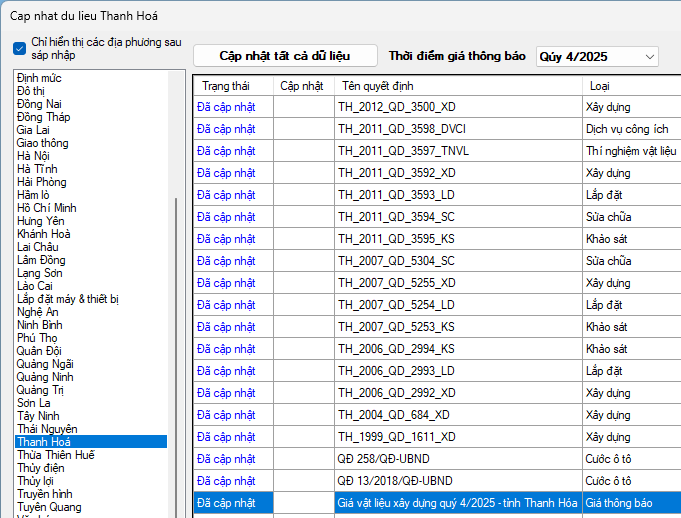Select row TH_1999_QD_1611_XD
This screenshot has width=681, height=518.
[x=397, y=436]
